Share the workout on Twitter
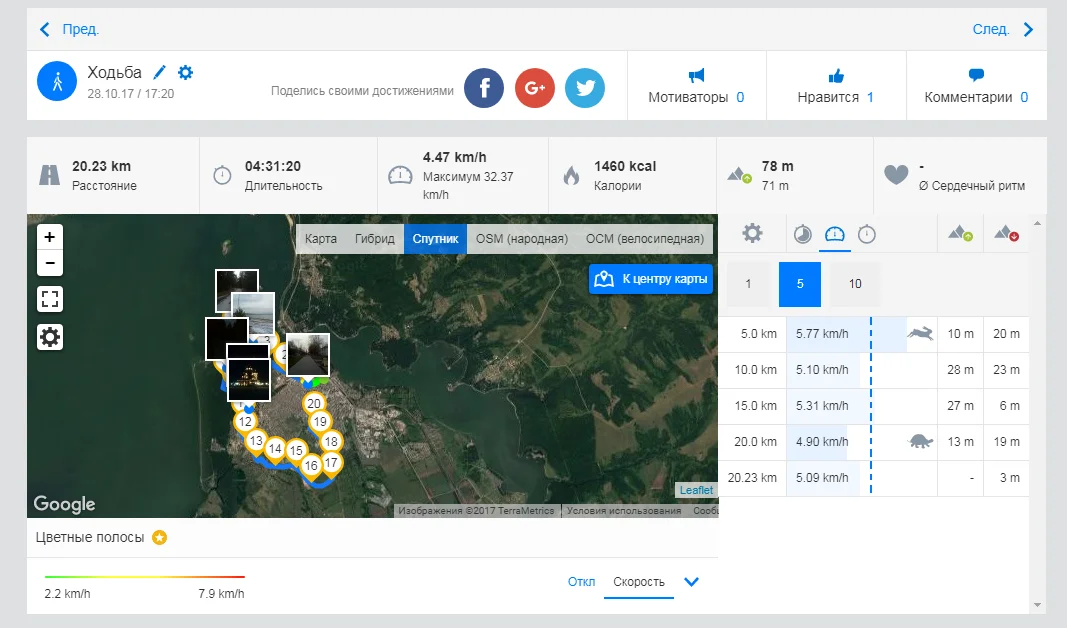This screenshot has height=628, width=1067. click(585, 89)
